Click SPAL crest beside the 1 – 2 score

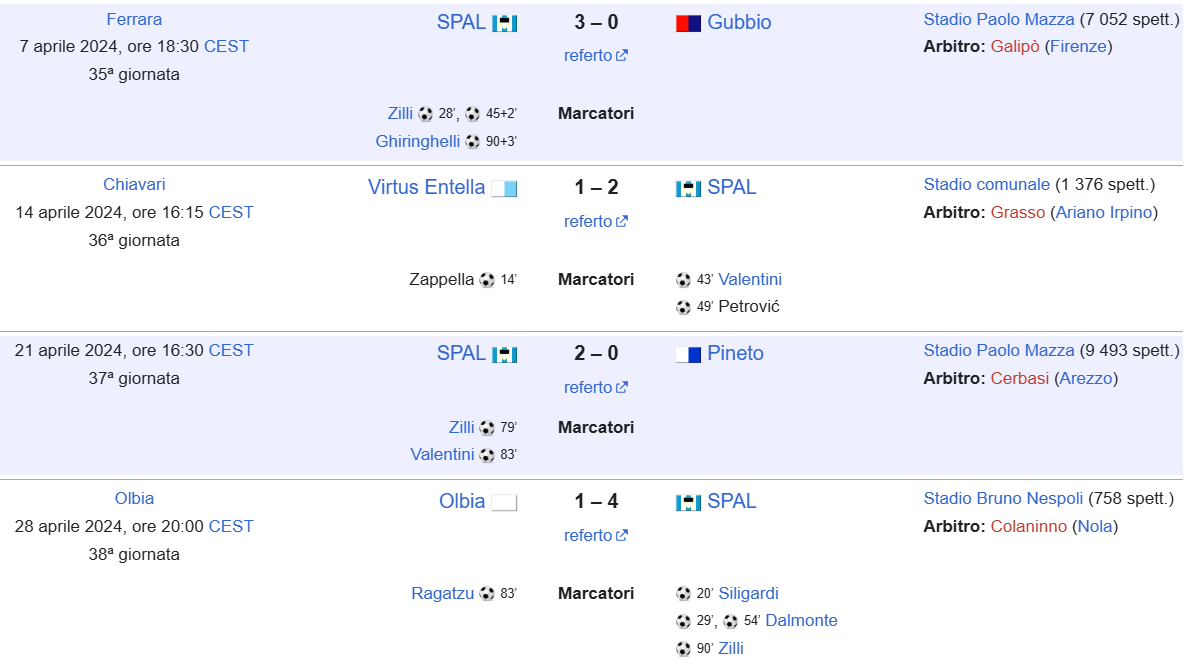[x=688, y=189]
